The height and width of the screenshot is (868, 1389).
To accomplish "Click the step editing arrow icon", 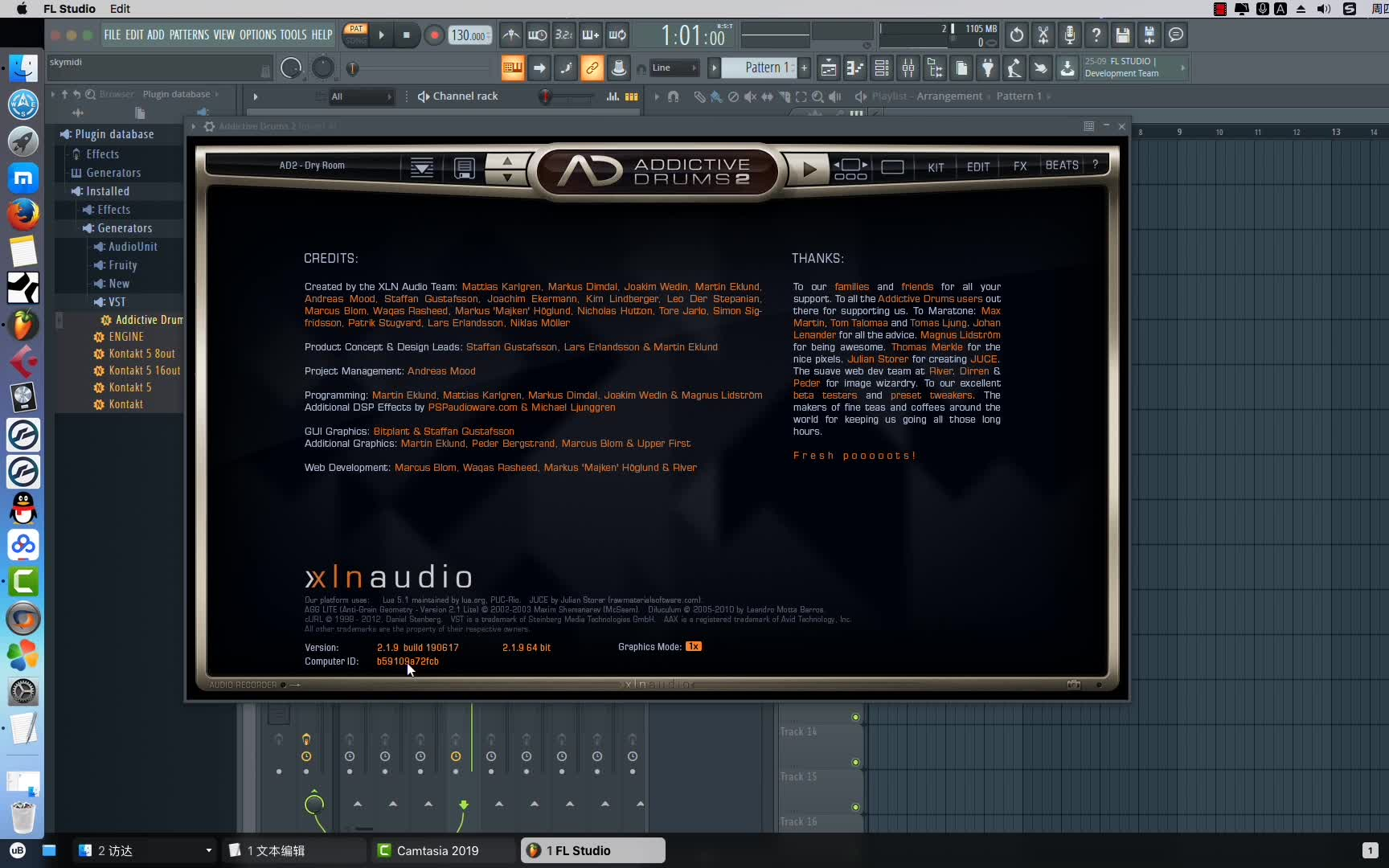I will click(x=539, y=68).
